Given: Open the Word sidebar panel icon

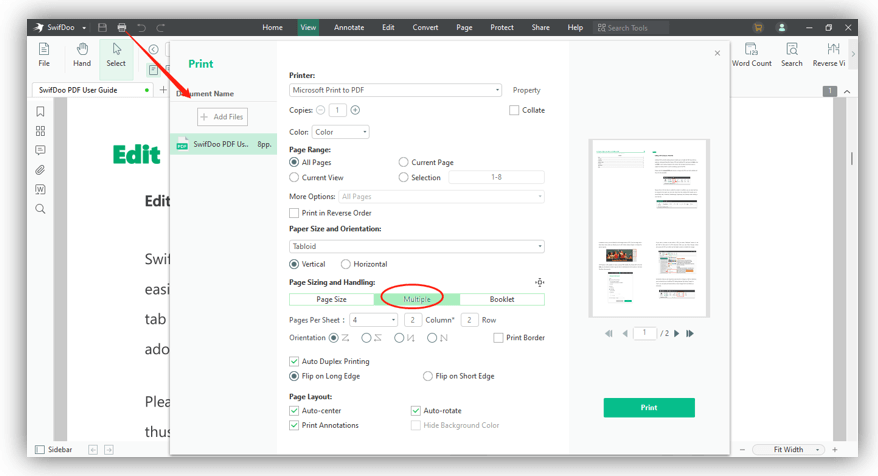Looking at the screenshot, I should click(x=40, y=189).
